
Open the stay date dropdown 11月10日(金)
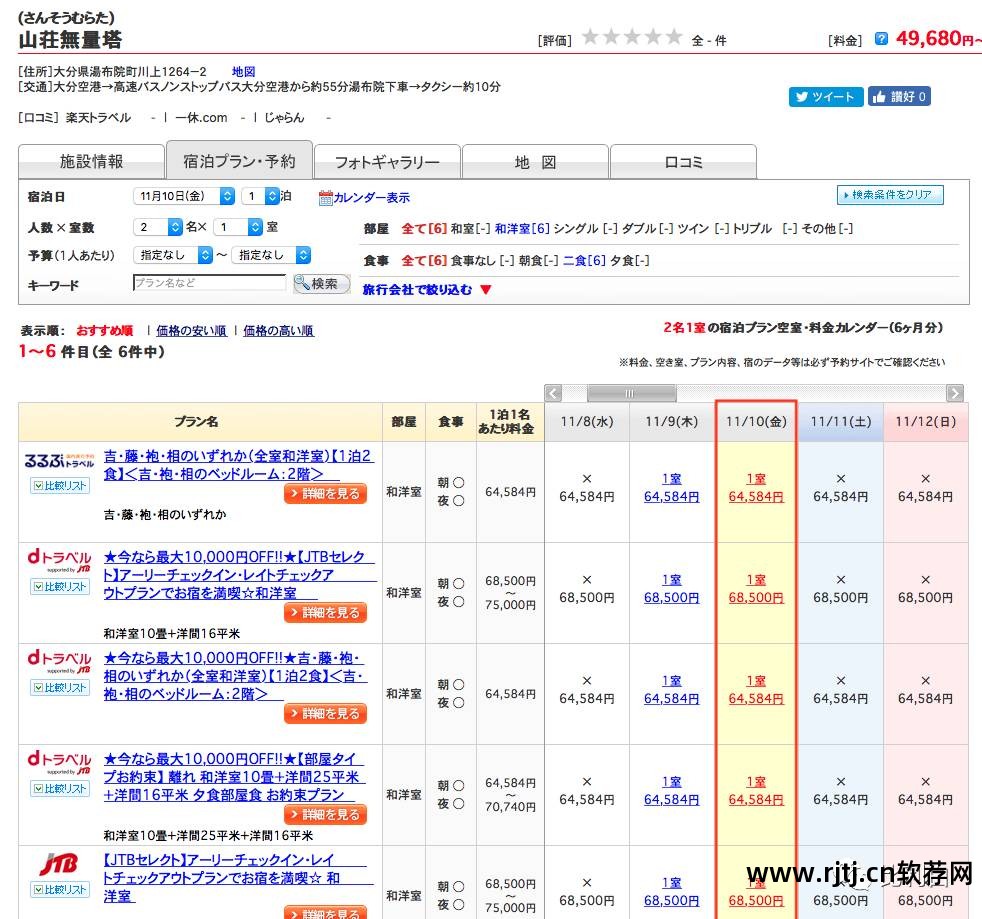(x=184, y=196)
